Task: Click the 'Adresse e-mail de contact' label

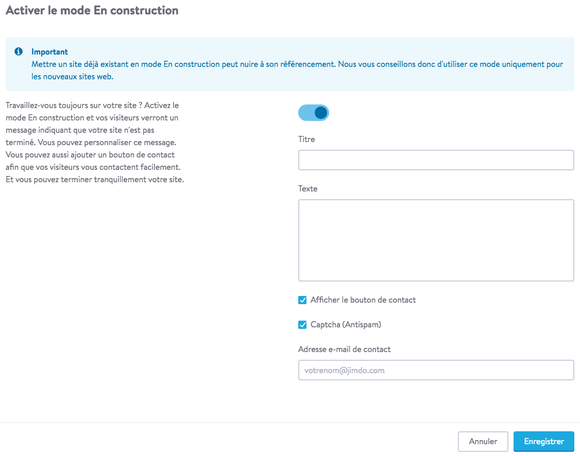Action: click(344, 349)
